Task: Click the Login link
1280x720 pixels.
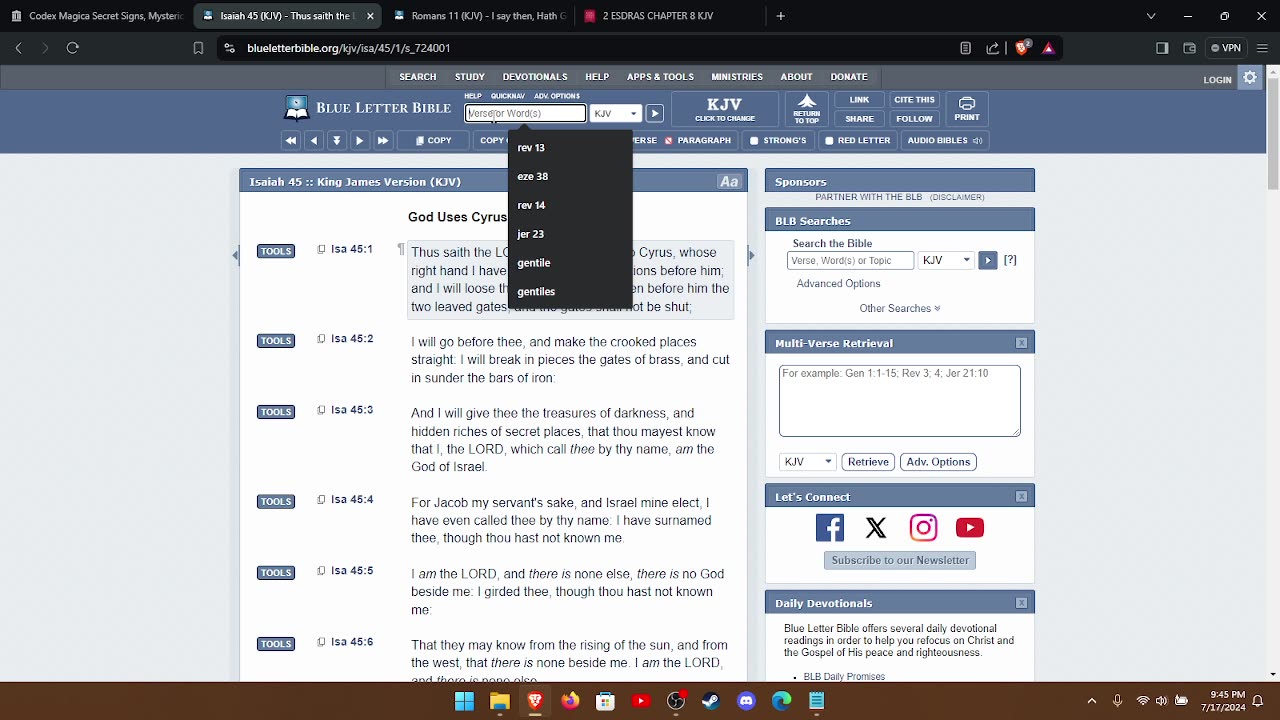Action: coord(1217,80)
